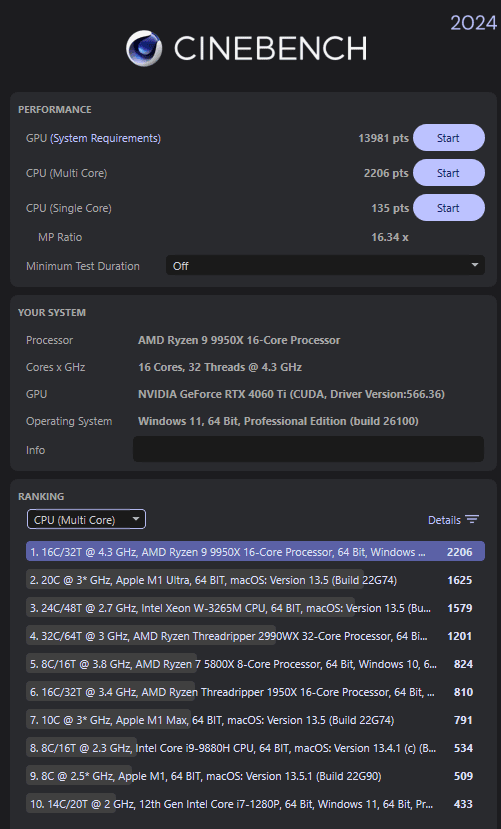Start the CPU Single Core test
The height and width of the screenshot is (829, 501).
pyautogui.click(x=449, y=208)
